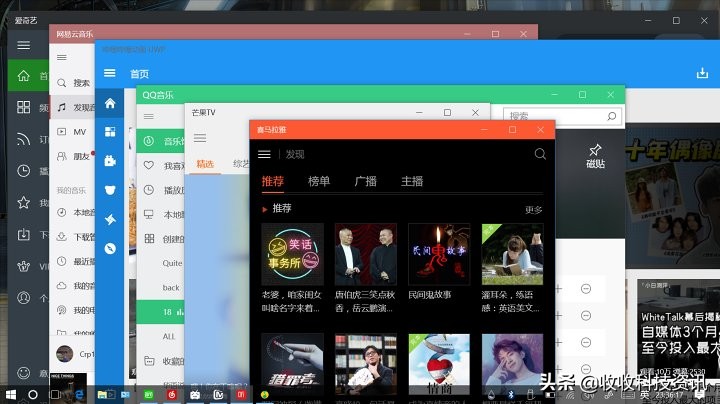Open the heart favorites item in QQ Music
720x404 pixels.
tap(160, 166)
